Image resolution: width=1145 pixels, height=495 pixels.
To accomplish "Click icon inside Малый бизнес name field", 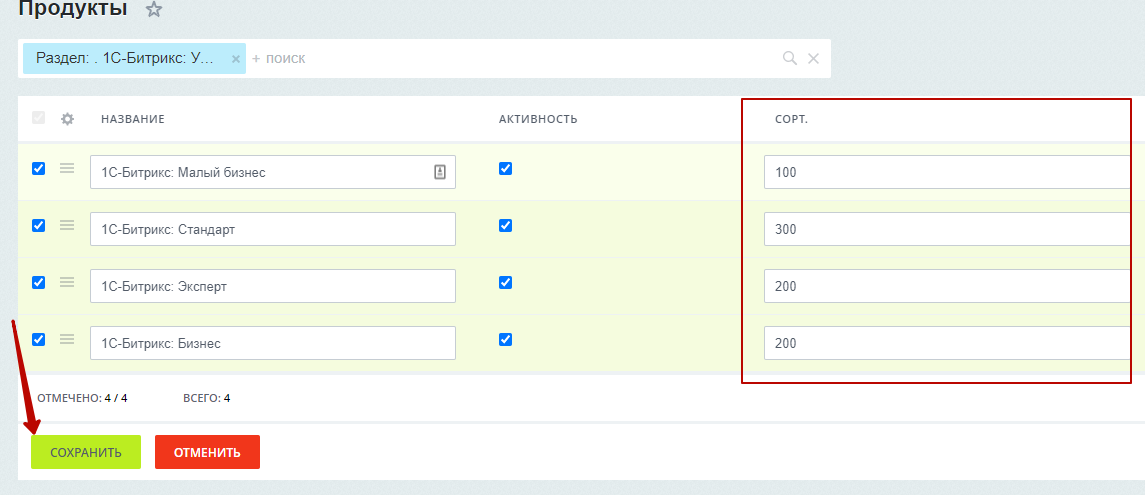I will pos(440,172).
